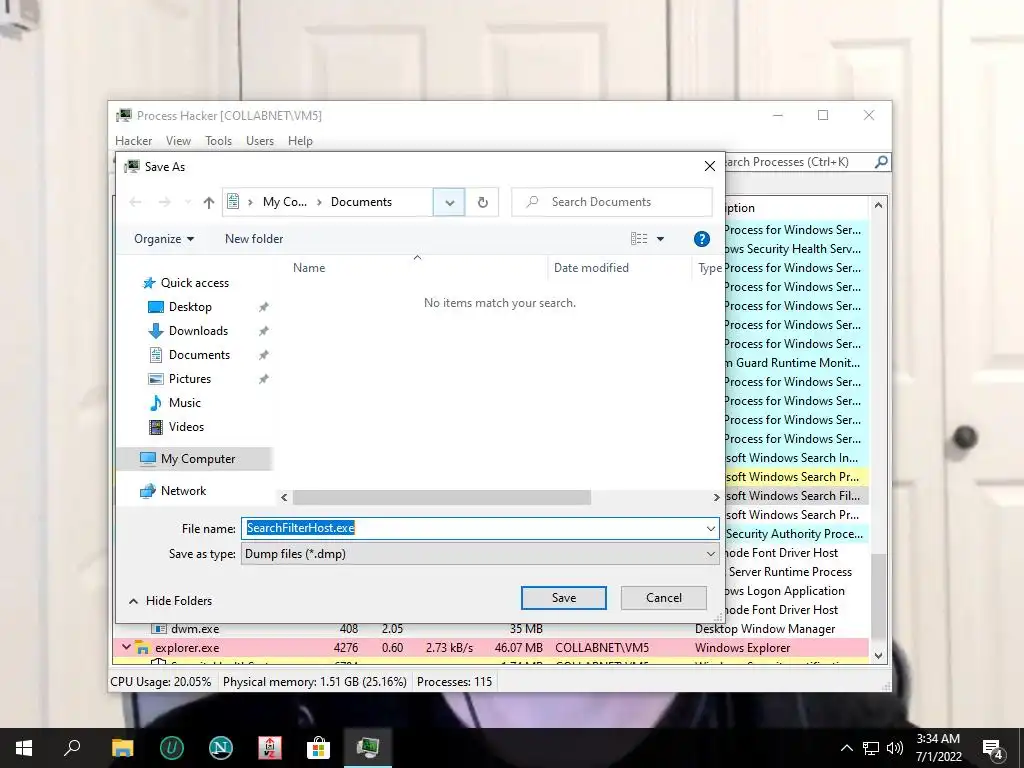Close the Save As dialog

click(x=710, y=167)
